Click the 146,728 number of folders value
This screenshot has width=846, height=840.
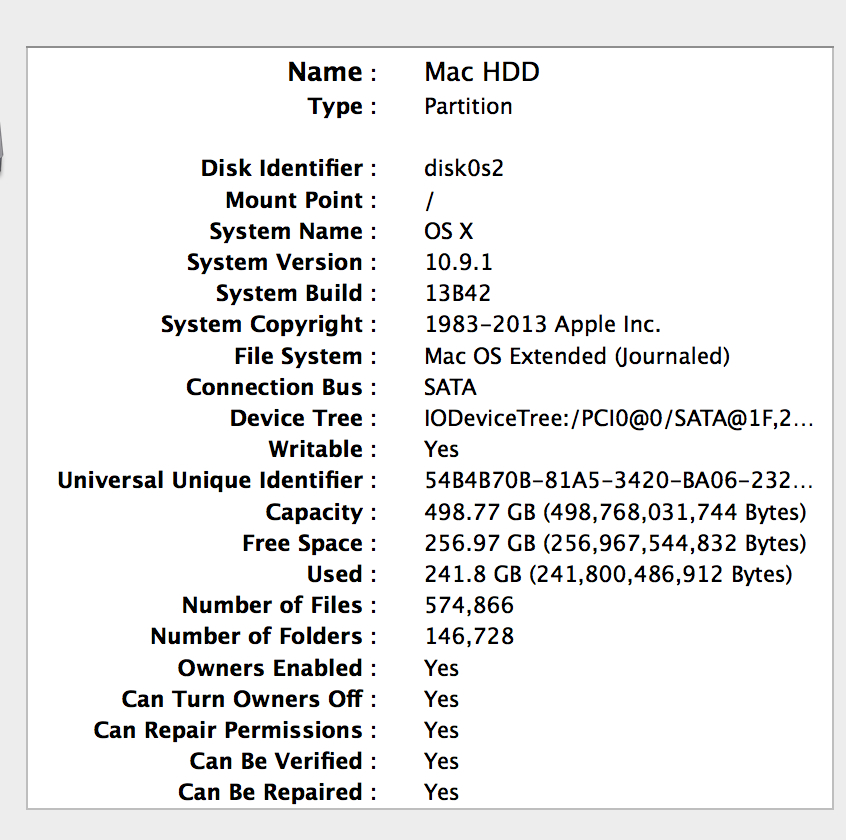click(469, 636)
